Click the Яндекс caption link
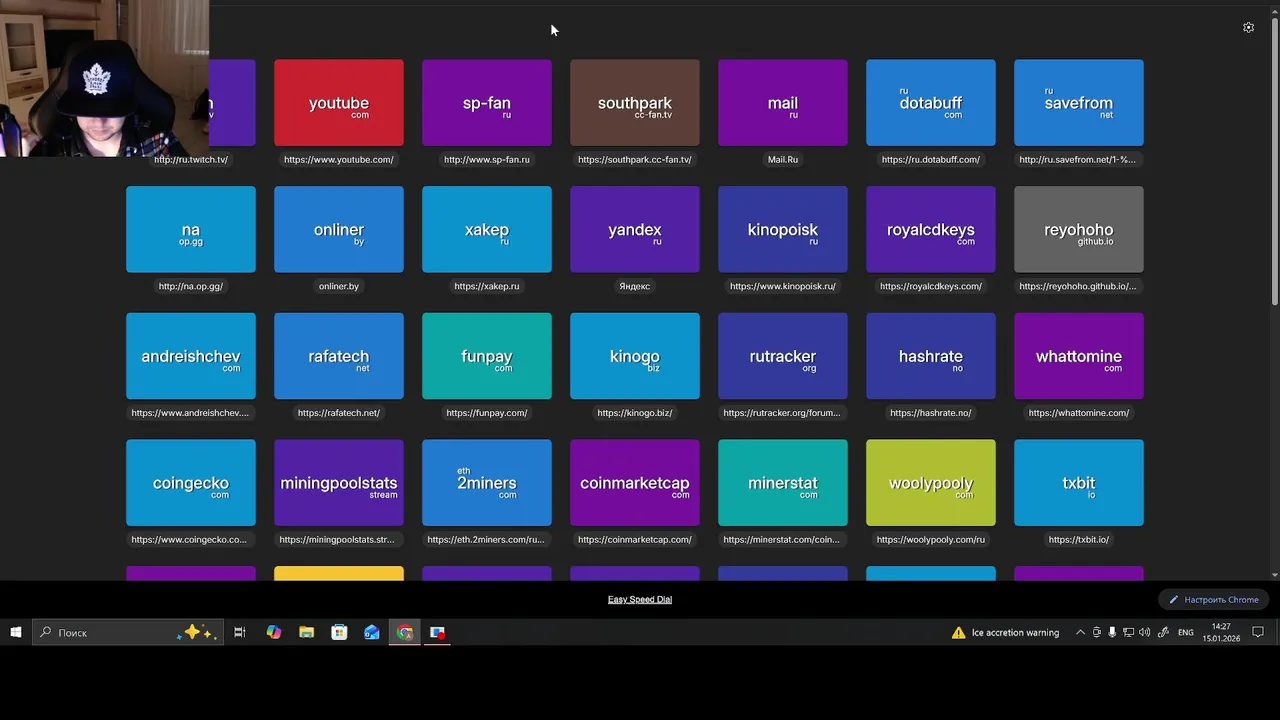 click(635, 286)
